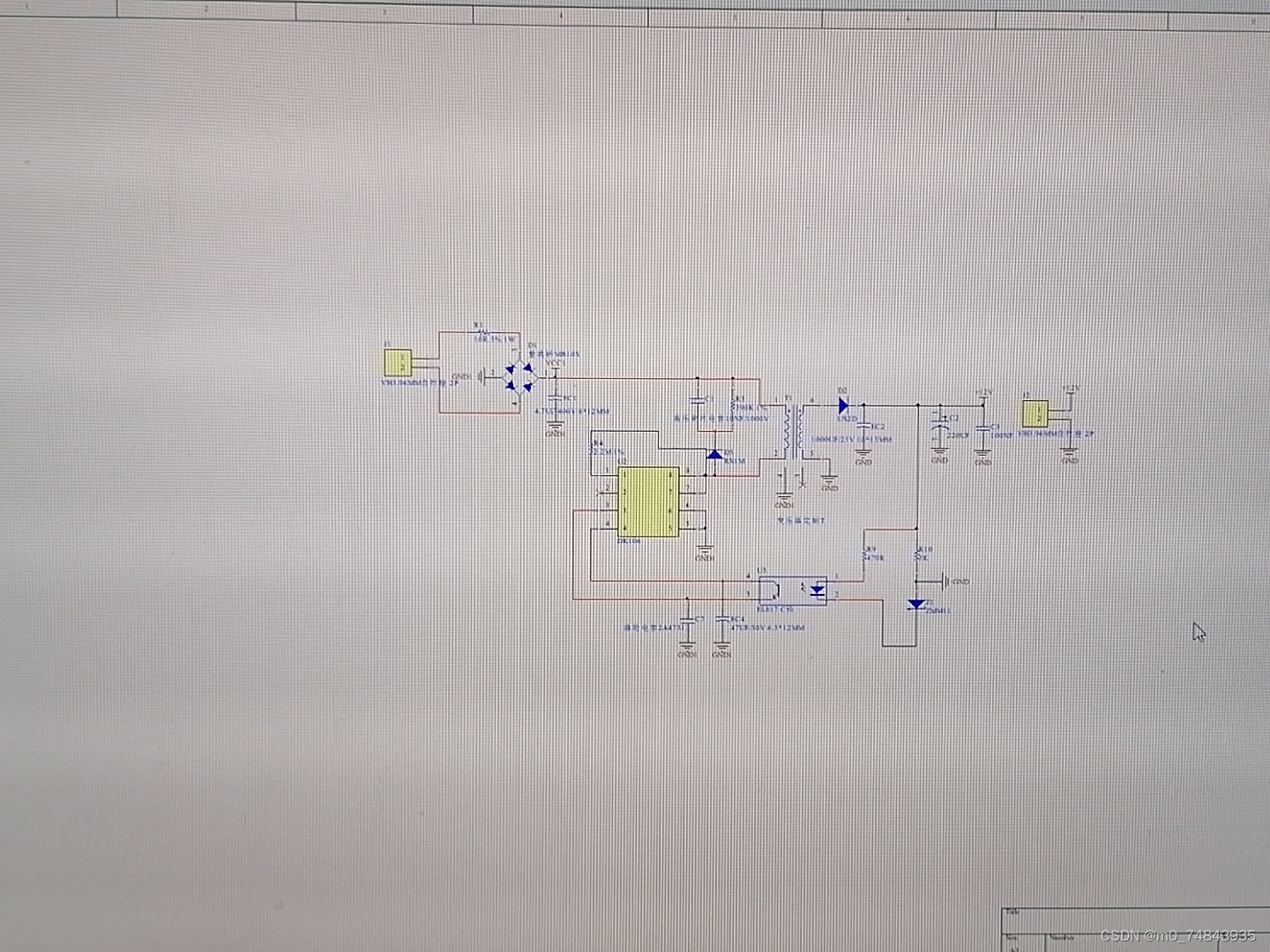Select the RS1M diode D5
This screenshot has height=952, width=1270.
(x=714, y=455)
